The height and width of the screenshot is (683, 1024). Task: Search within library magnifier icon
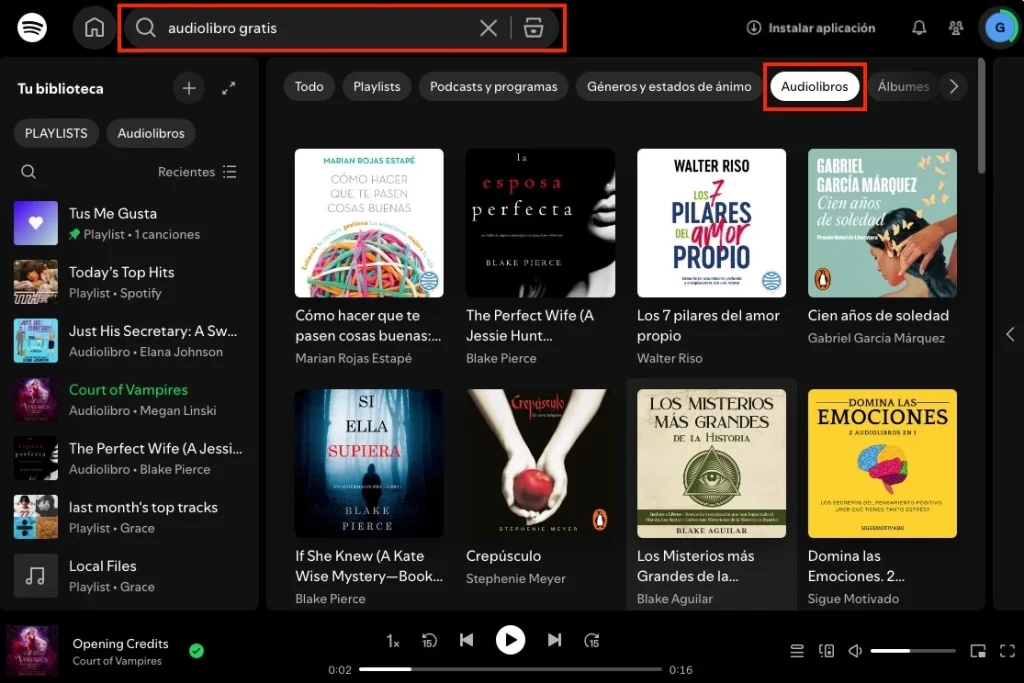28,172
